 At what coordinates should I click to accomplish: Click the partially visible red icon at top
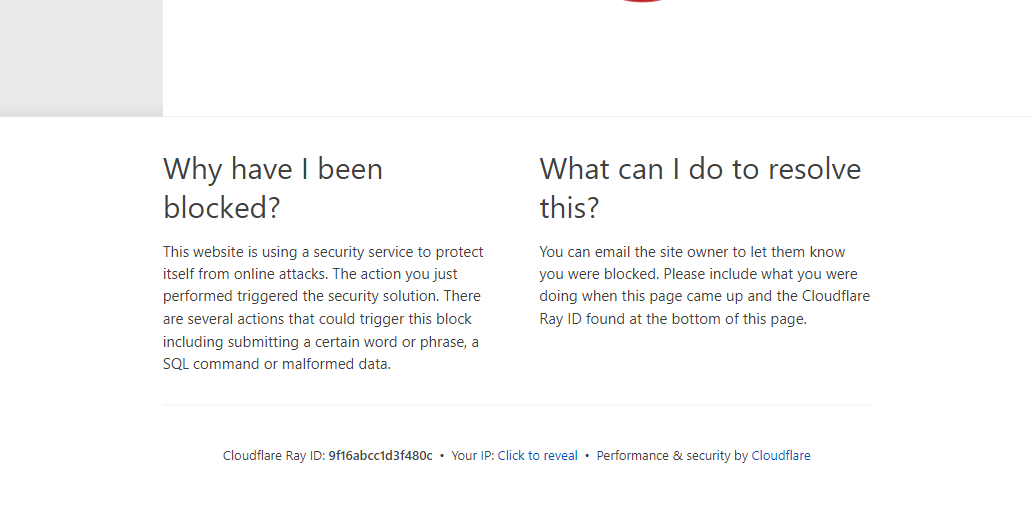[x=642, y=1]
